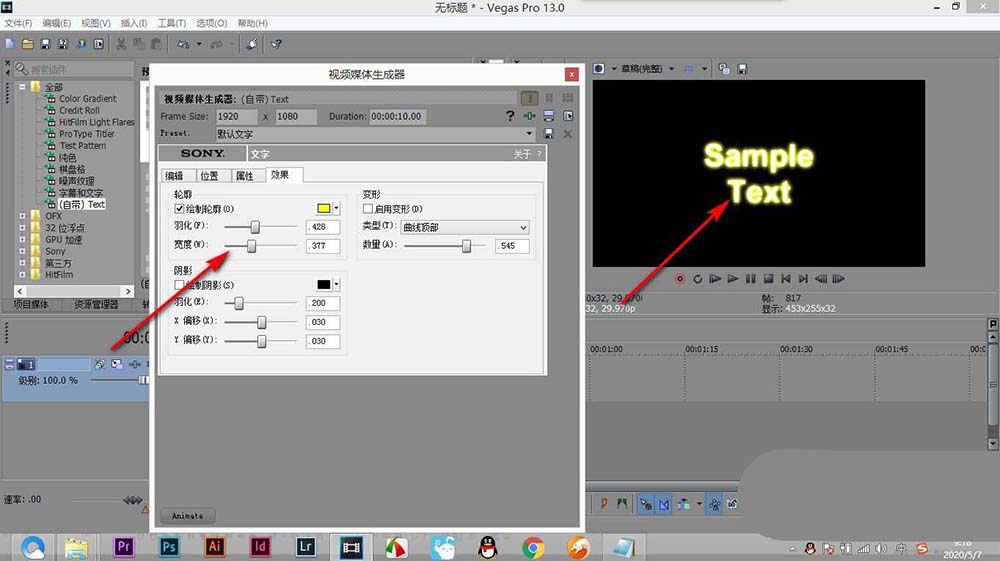Pause playback in preview transport
1000x561 pixels.
click(x=751, y=279)
